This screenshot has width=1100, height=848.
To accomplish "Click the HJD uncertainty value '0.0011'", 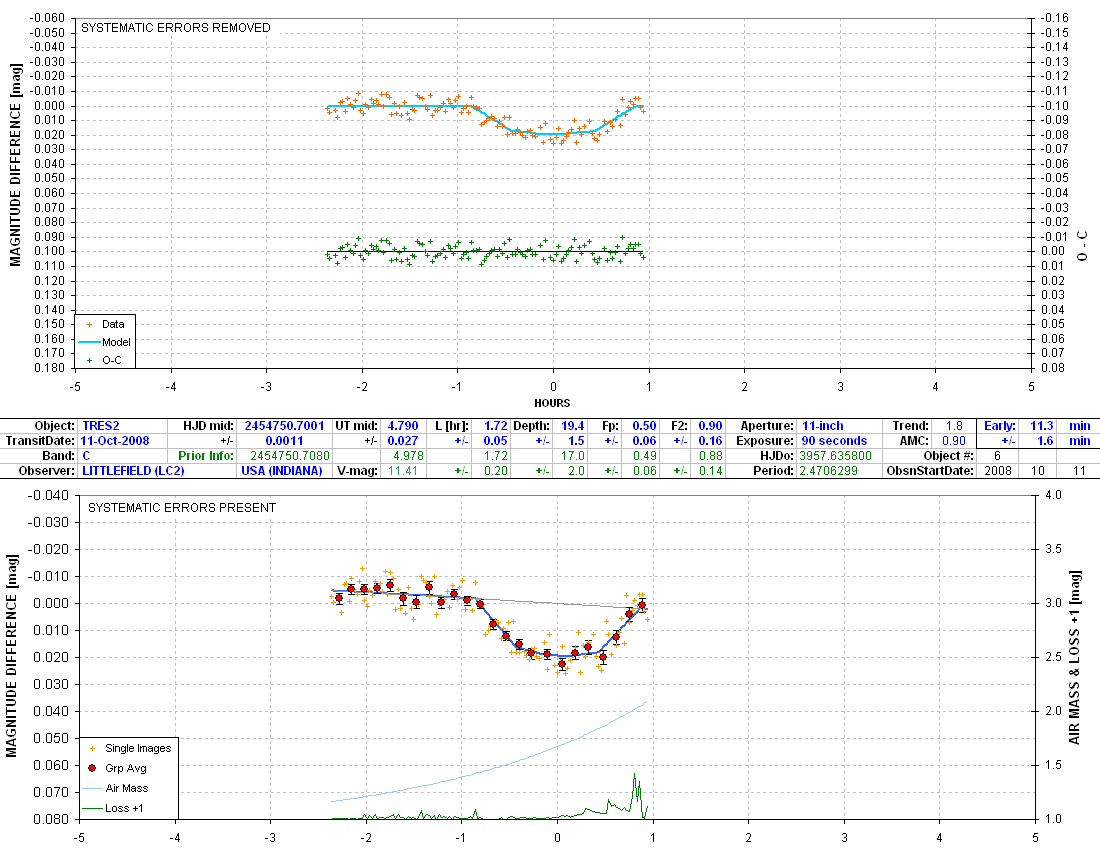I will tap(284, 440).
